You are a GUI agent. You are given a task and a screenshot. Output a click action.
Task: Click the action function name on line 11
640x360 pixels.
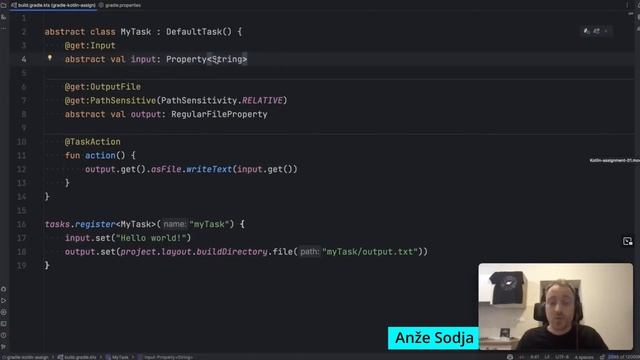(100, 156)
